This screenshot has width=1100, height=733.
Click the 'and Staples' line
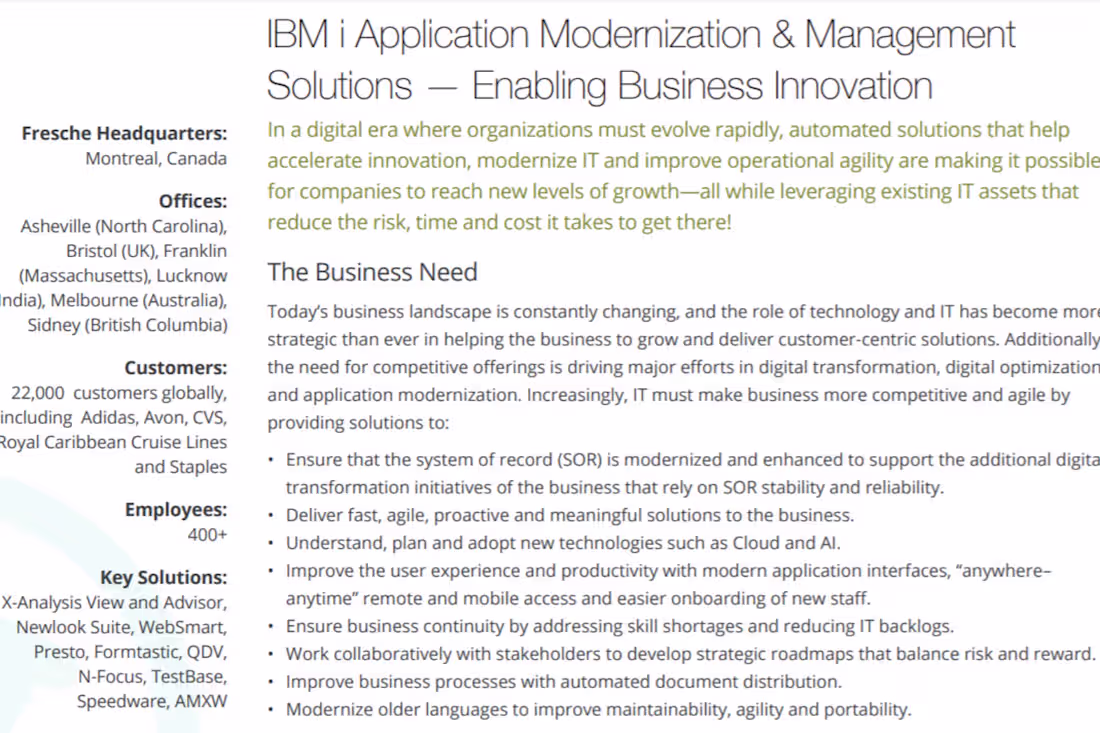click(x=181, y=466)
